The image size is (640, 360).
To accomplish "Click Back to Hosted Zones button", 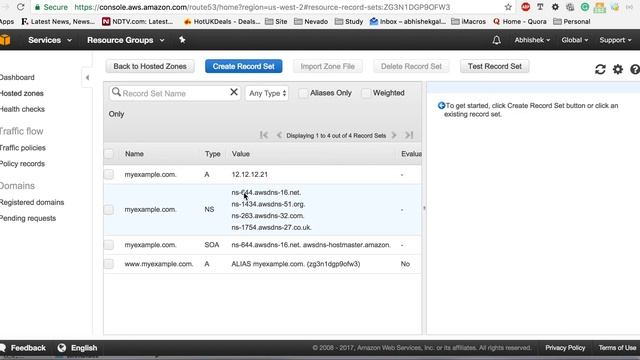I will [150, 67].
